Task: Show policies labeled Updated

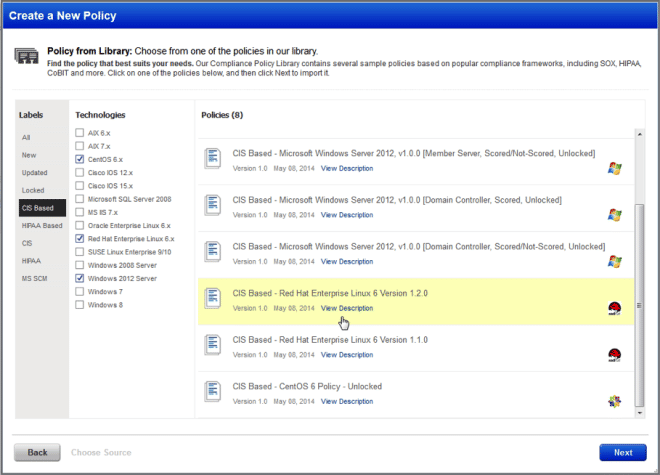Action: (35, 173)
